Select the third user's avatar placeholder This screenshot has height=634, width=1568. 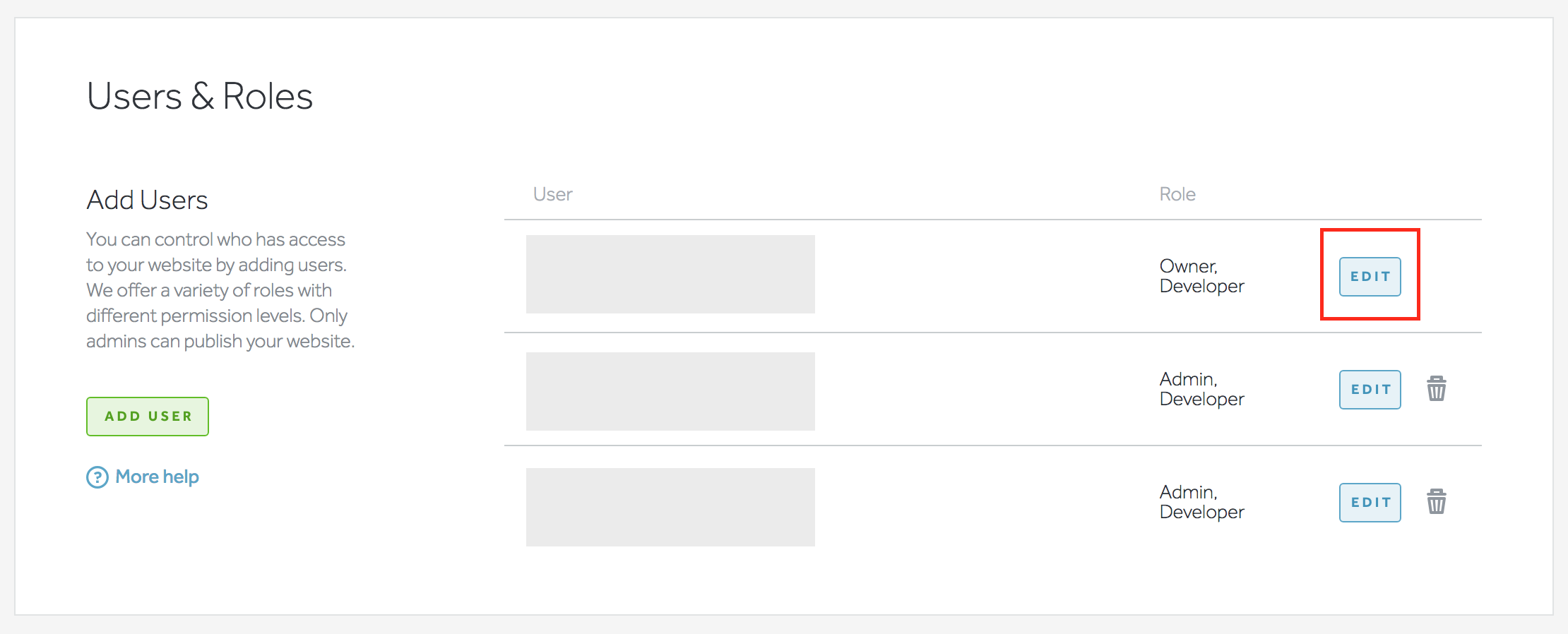coord(670,507)
